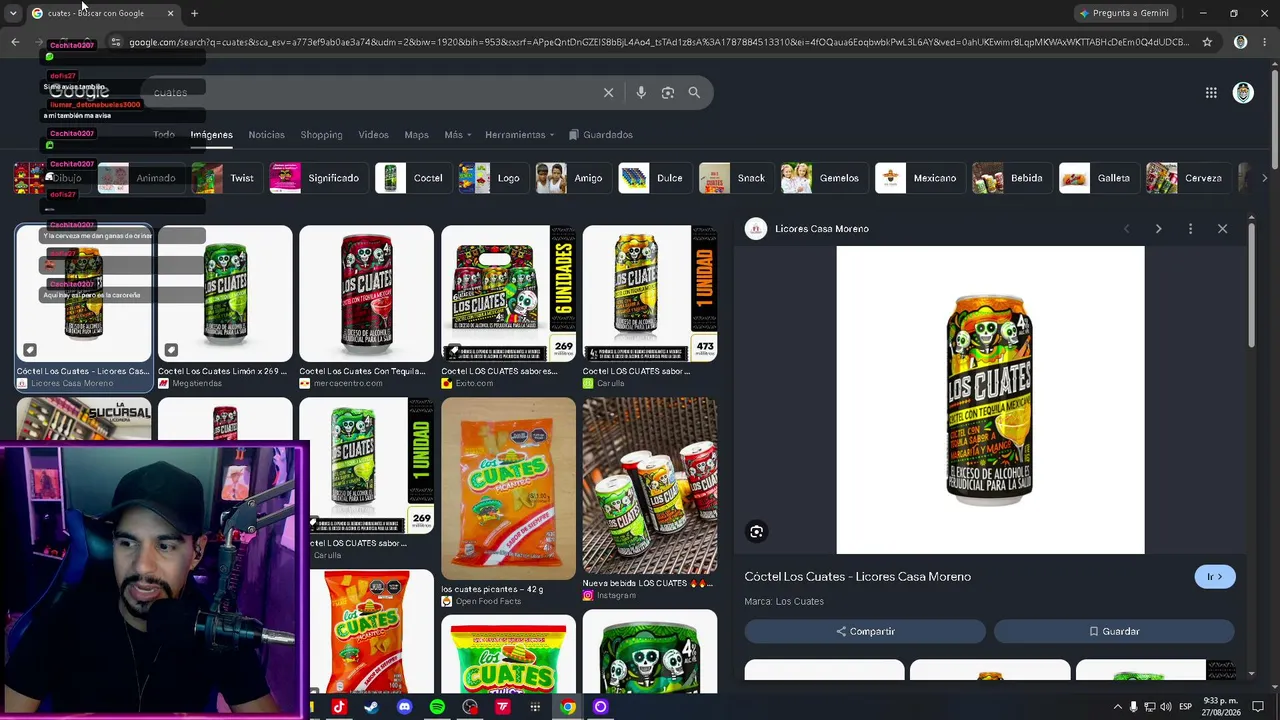Show hidden system tray icons
This screenshot has height=720, width=1280.
1118,707
